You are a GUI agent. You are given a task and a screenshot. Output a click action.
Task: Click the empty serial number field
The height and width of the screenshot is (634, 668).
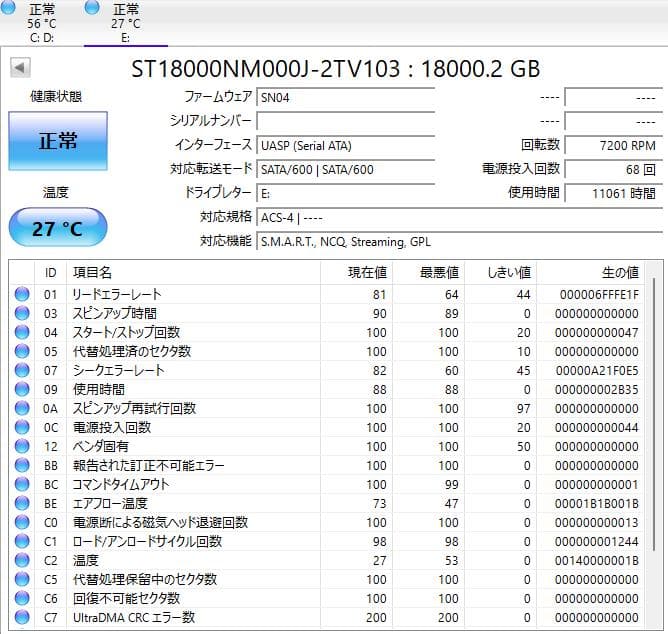346,121
